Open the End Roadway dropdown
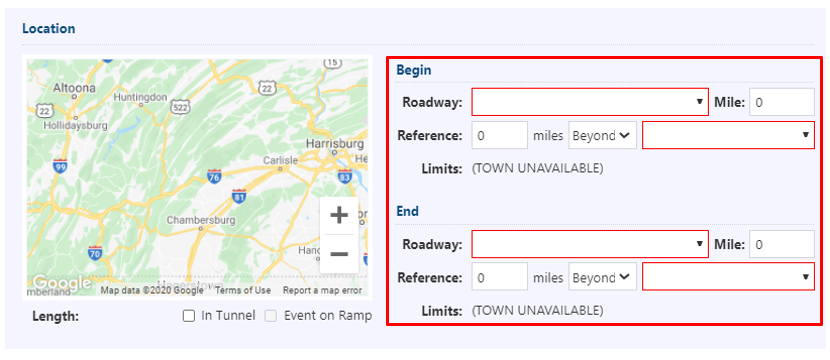 click(x=590, y=244)
